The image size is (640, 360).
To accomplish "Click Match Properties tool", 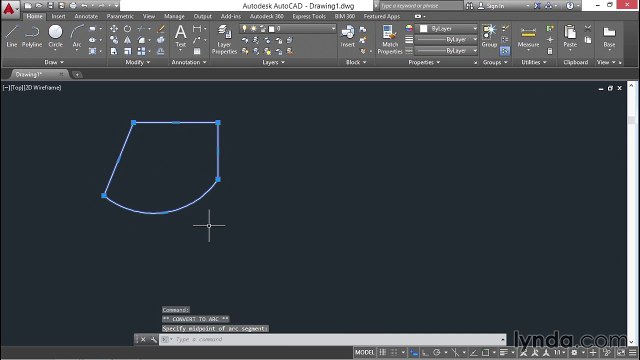I will (390, 39).
